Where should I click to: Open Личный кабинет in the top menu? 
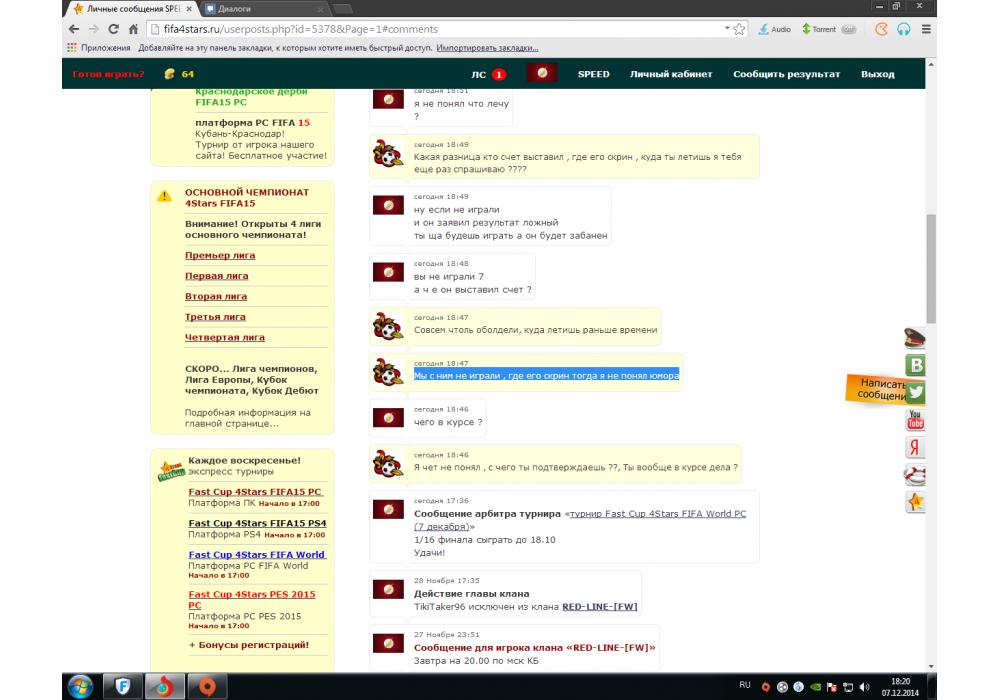pyautogui.click(x=671, y=74)
